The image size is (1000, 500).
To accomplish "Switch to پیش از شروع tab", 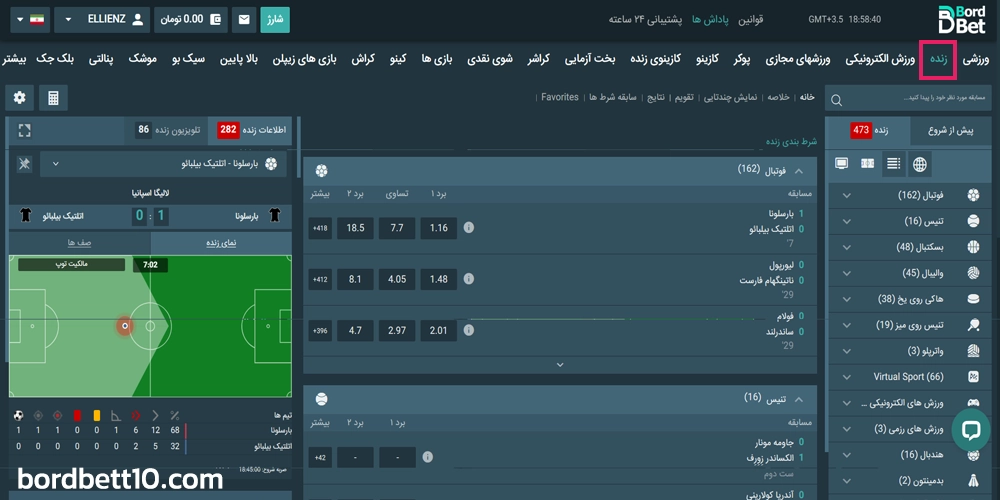I will (950, 131).
